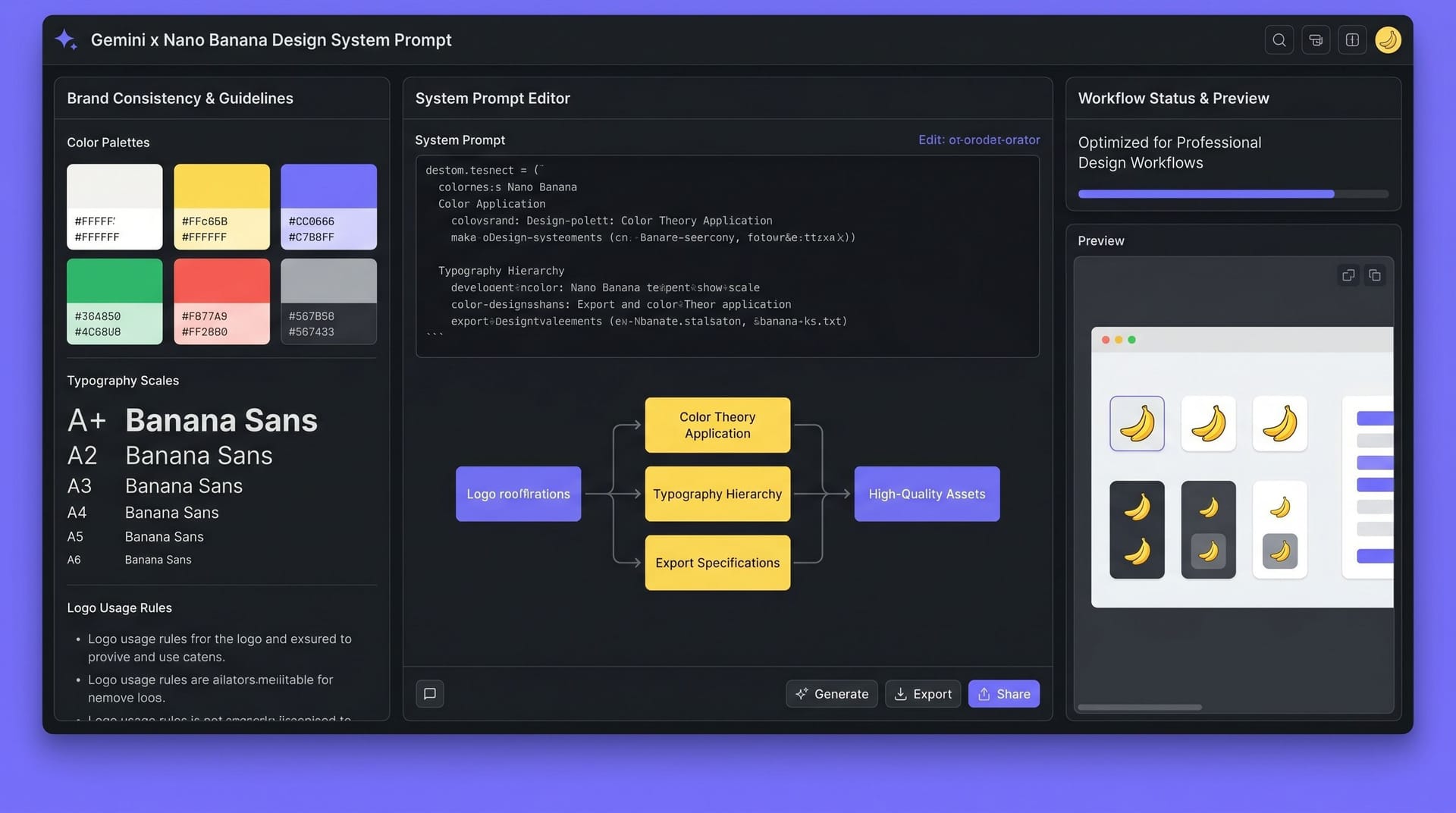Click the purple Share button
The width and height of the screenshot is (1456, 813).
tap(1004, 694)
